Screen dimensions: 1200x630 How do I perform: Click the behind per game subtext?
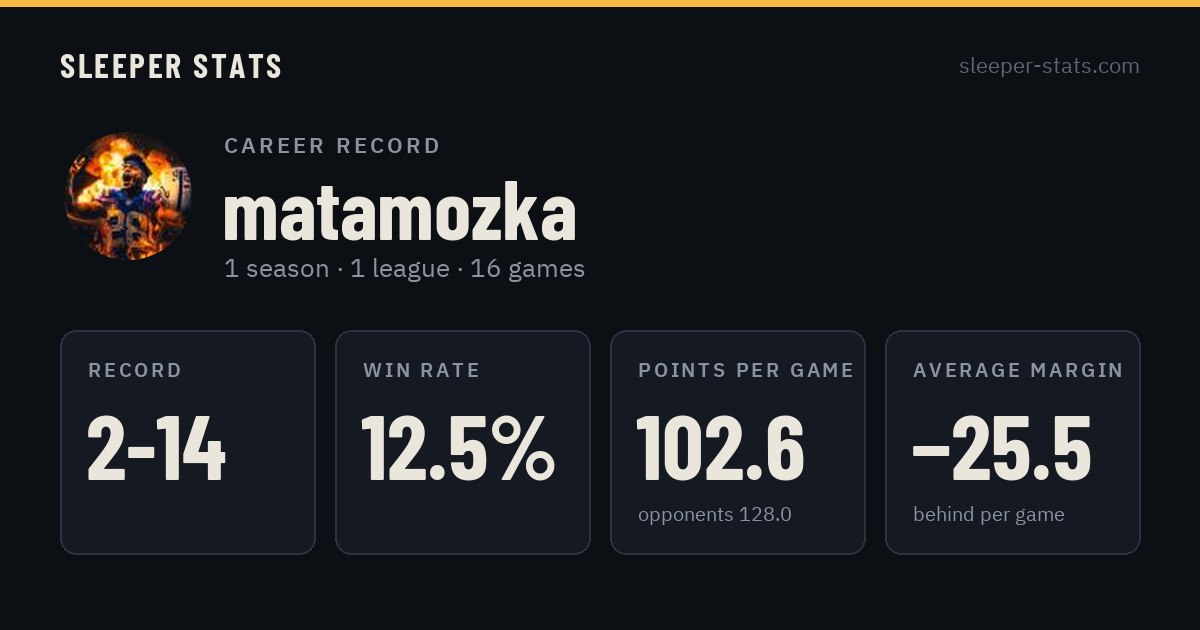pyautogui.click(x=989, y=515)
